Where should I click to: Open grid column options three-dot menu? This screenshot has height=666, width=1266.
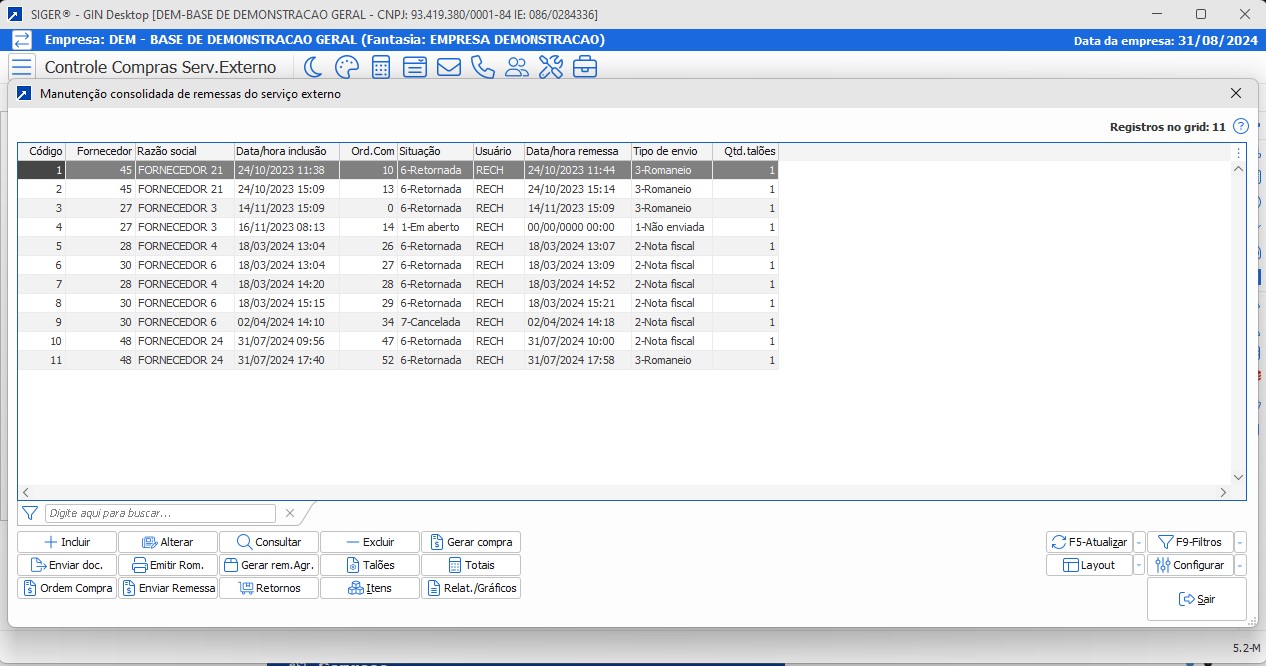click(x=1238, y=152)
